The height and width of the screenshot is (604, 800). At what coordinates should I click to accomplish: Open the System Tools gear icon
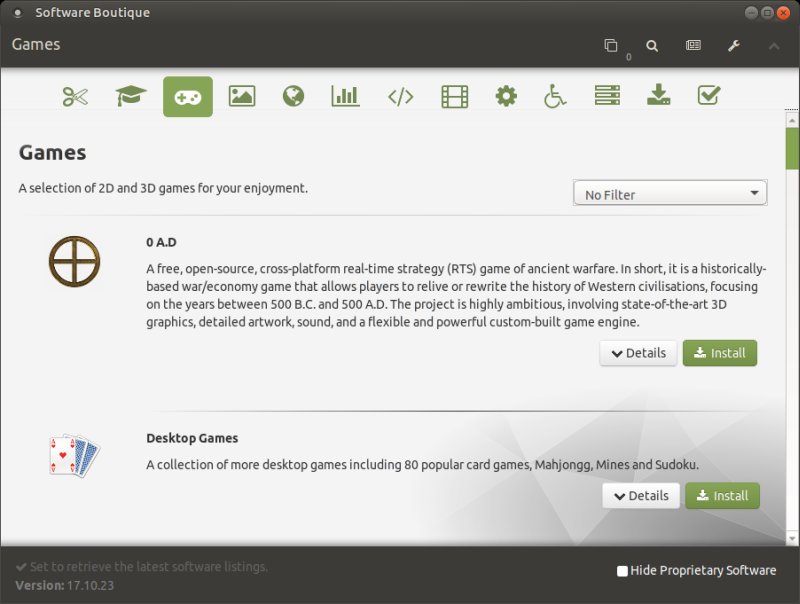506,96
